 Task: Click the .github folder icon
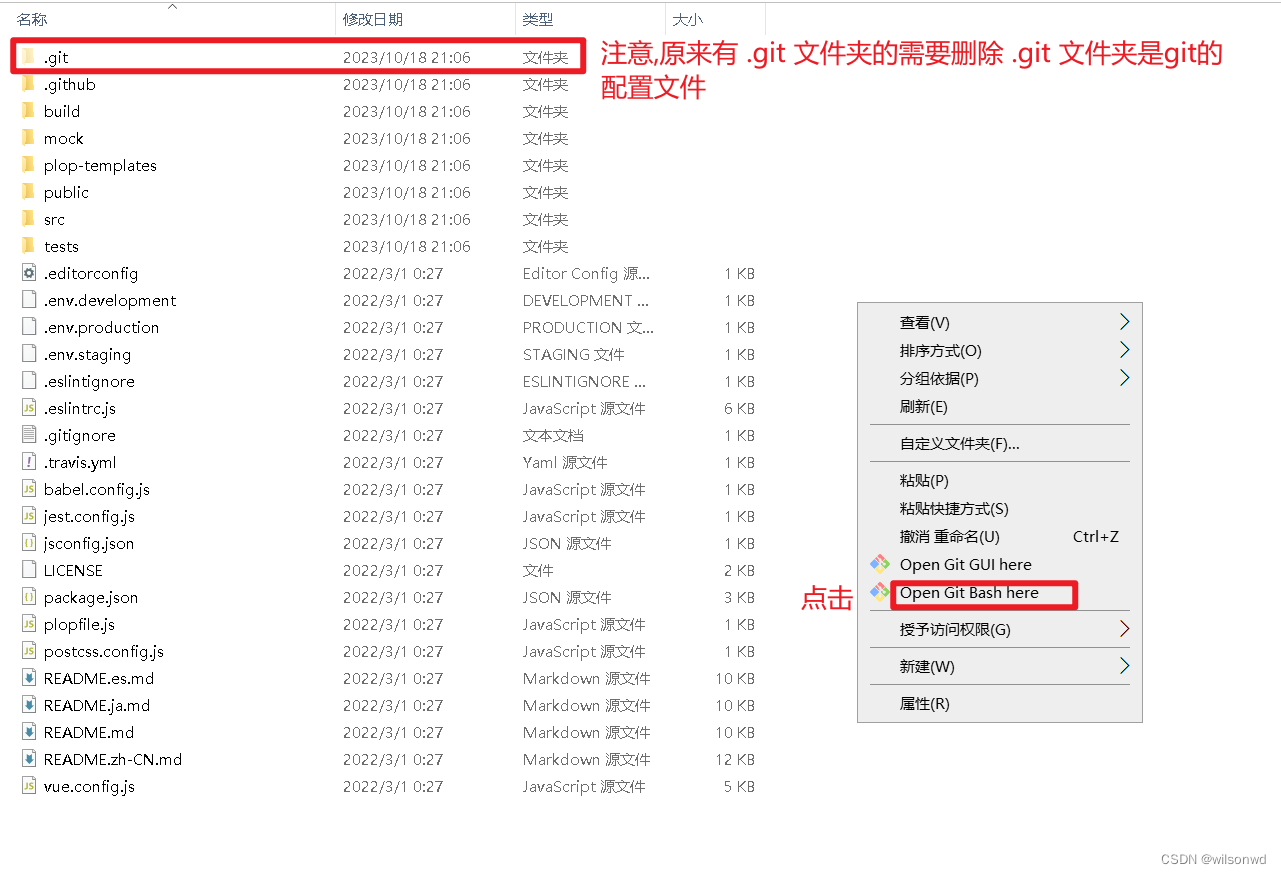[x=28, y=84]
